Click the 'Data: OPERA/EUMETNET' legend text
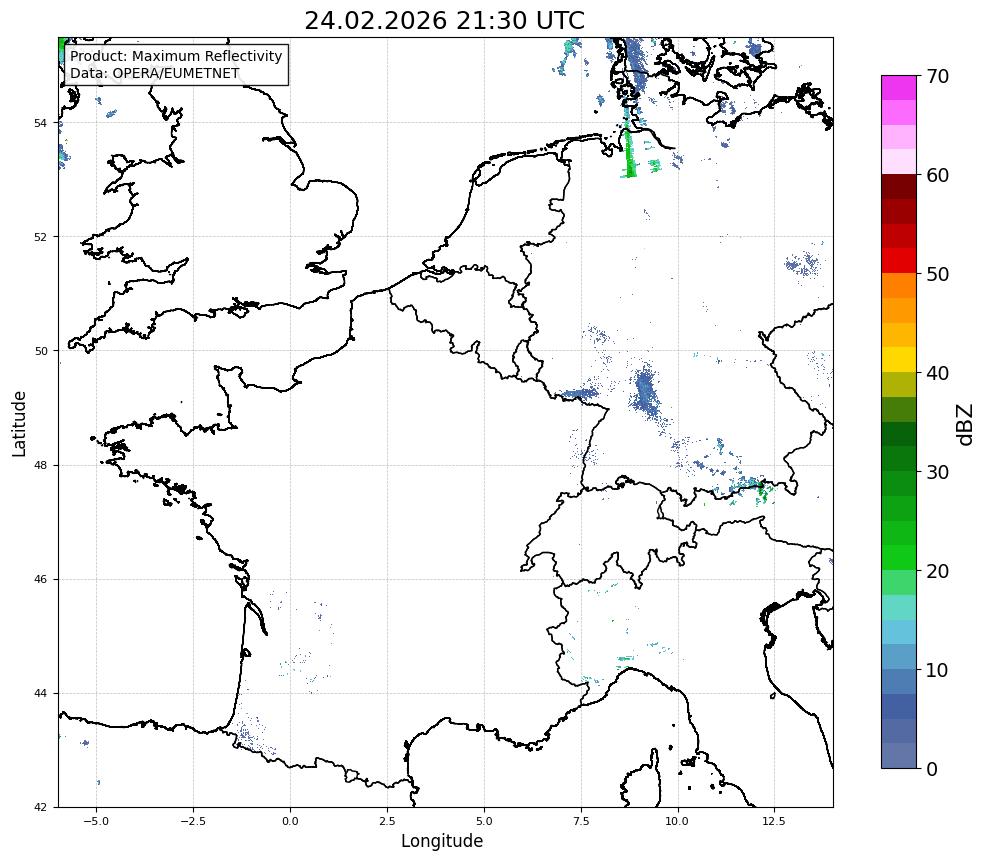 pyautogui.click(x=155, y=73)
